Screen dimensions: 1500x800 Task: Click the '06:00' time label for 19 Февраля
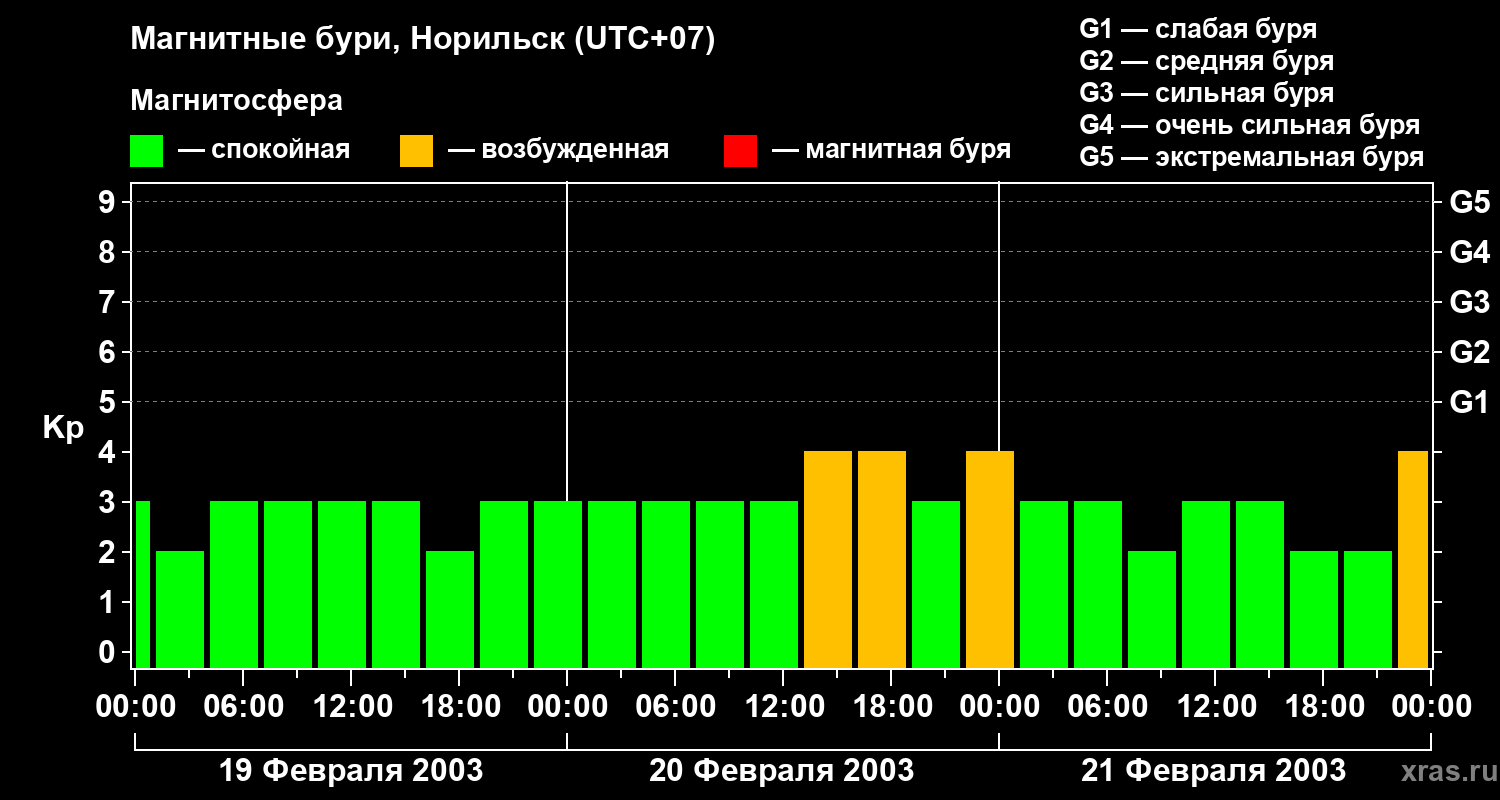tap(243, 707)
